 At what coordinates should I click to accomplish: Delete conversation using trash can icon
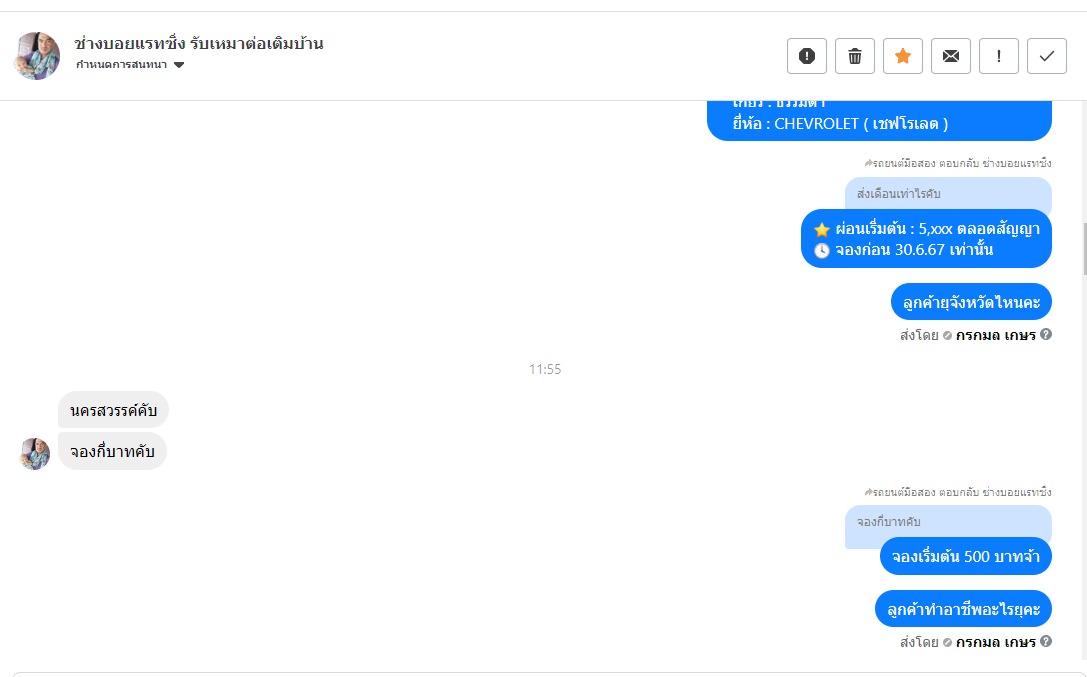point(855,56)
